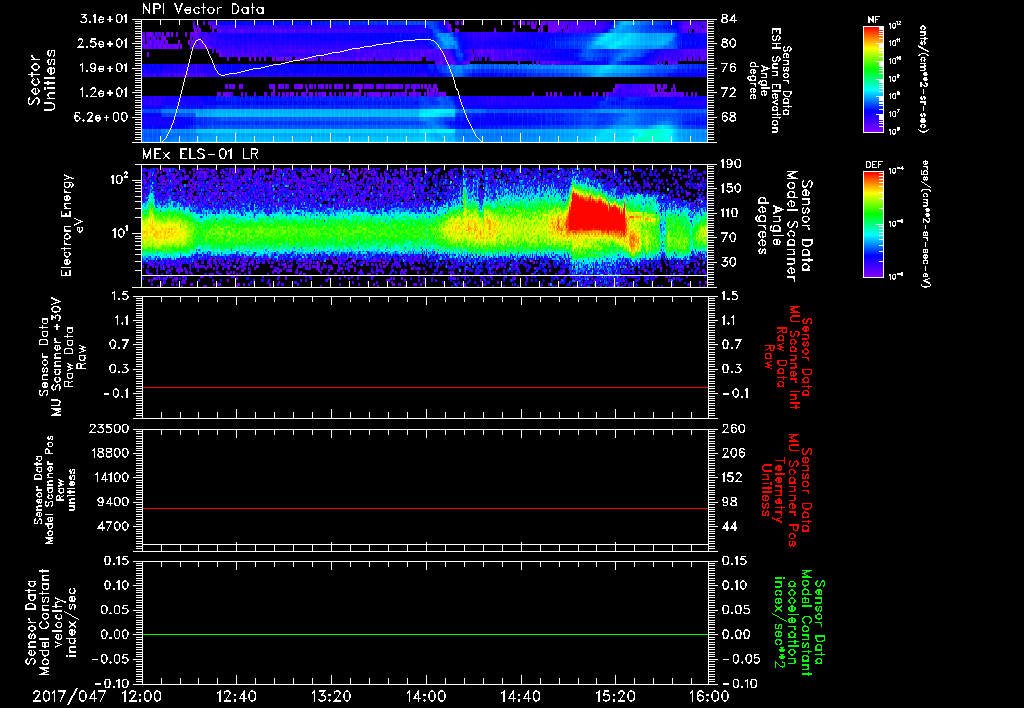The image size is (1024, 708).
Task: Click the "2017/047" date label
Action: pos(69,697)
